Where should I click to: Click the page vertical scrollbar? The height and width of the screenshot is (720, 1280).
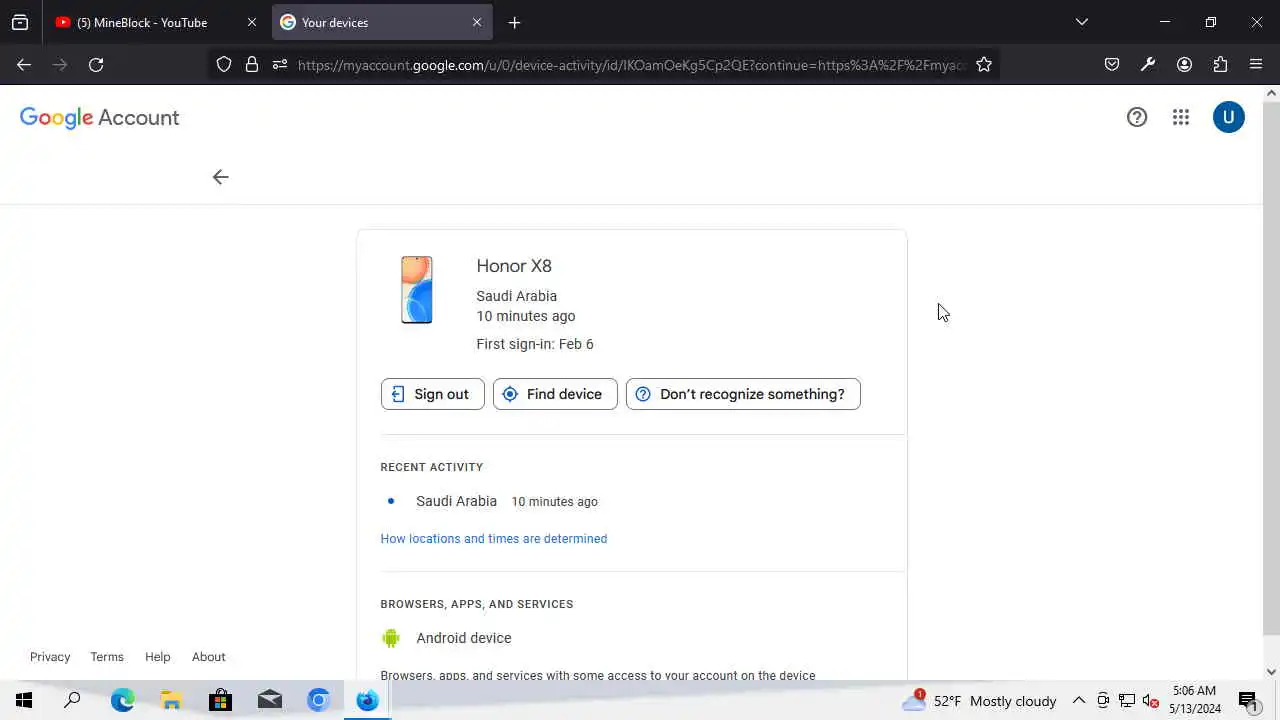[1271, 367]
